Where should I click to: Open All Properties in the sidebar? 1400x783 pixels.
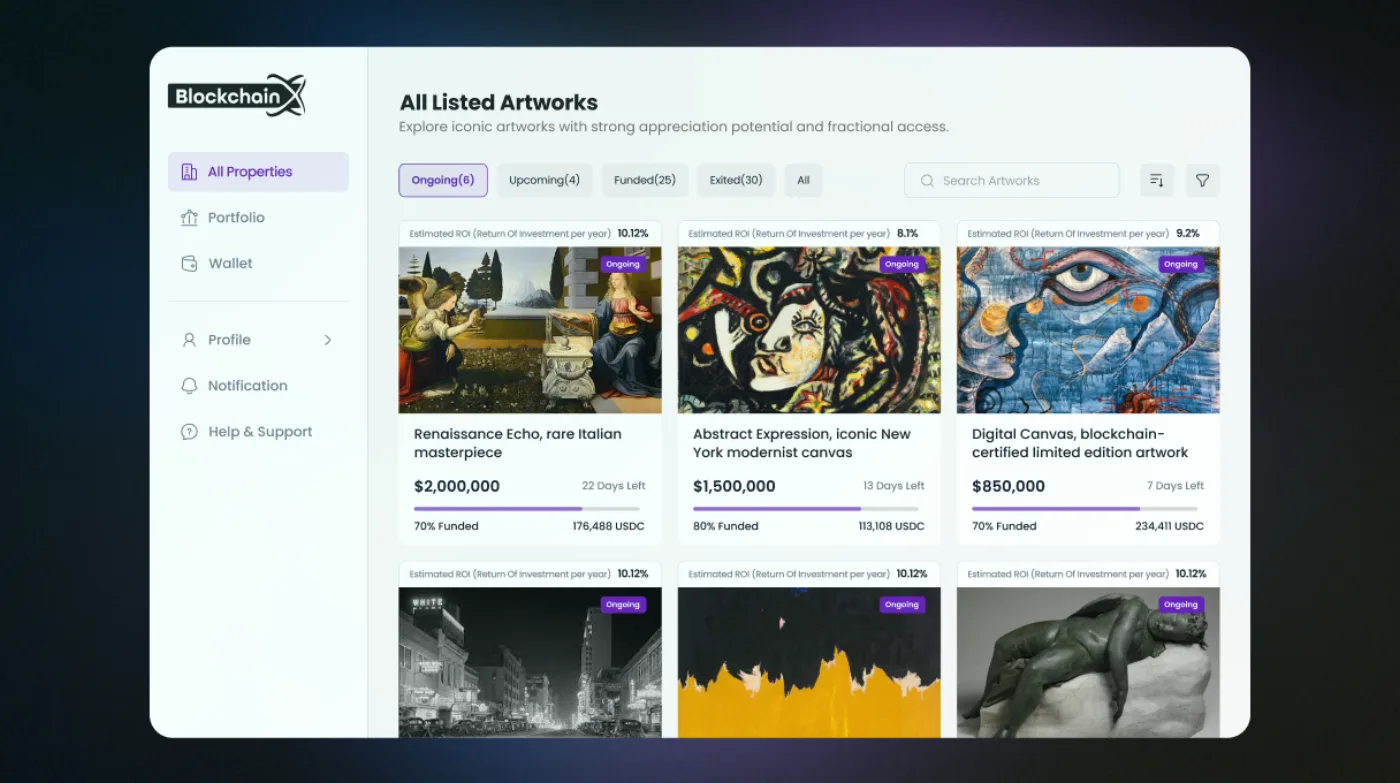tap(258, 172)
